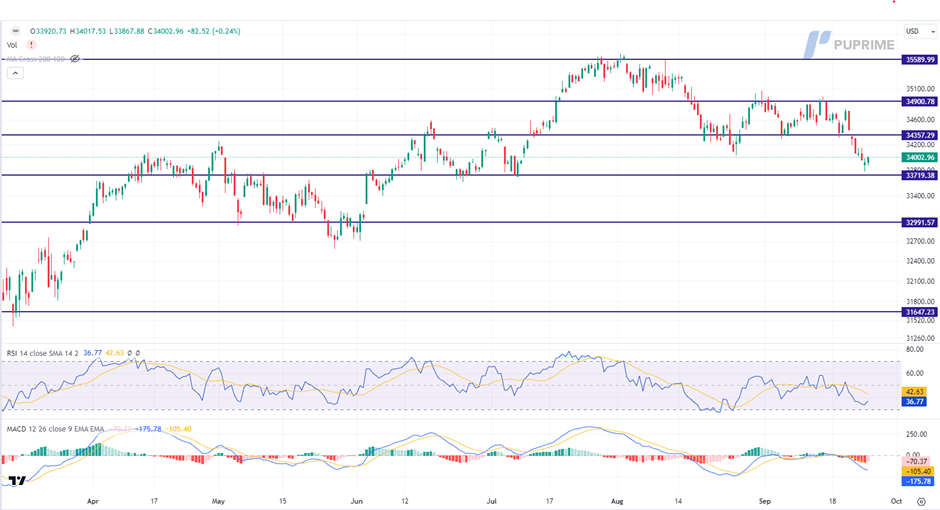Select the 31647.23 horizontal line label
940x510 pixels.
coord(918,312)
